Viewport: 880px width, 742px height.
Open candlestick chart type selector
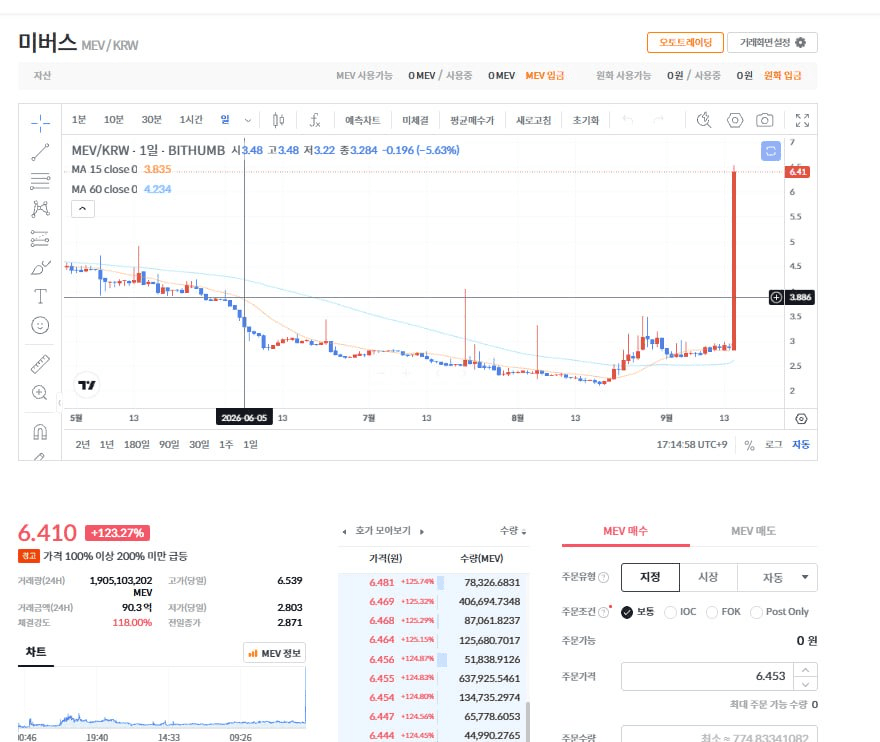point(278,120)
